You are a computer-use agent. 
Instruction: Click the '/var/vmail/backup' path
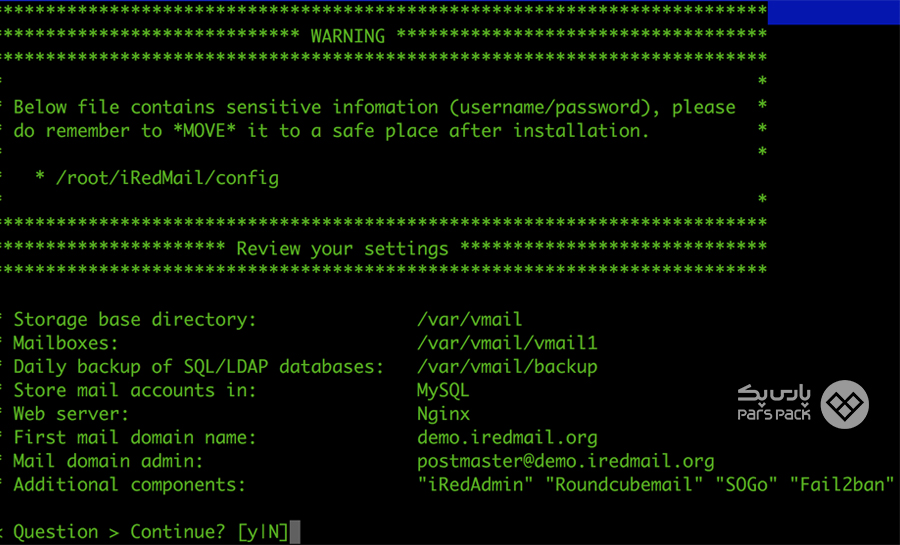tap(507, 367)
